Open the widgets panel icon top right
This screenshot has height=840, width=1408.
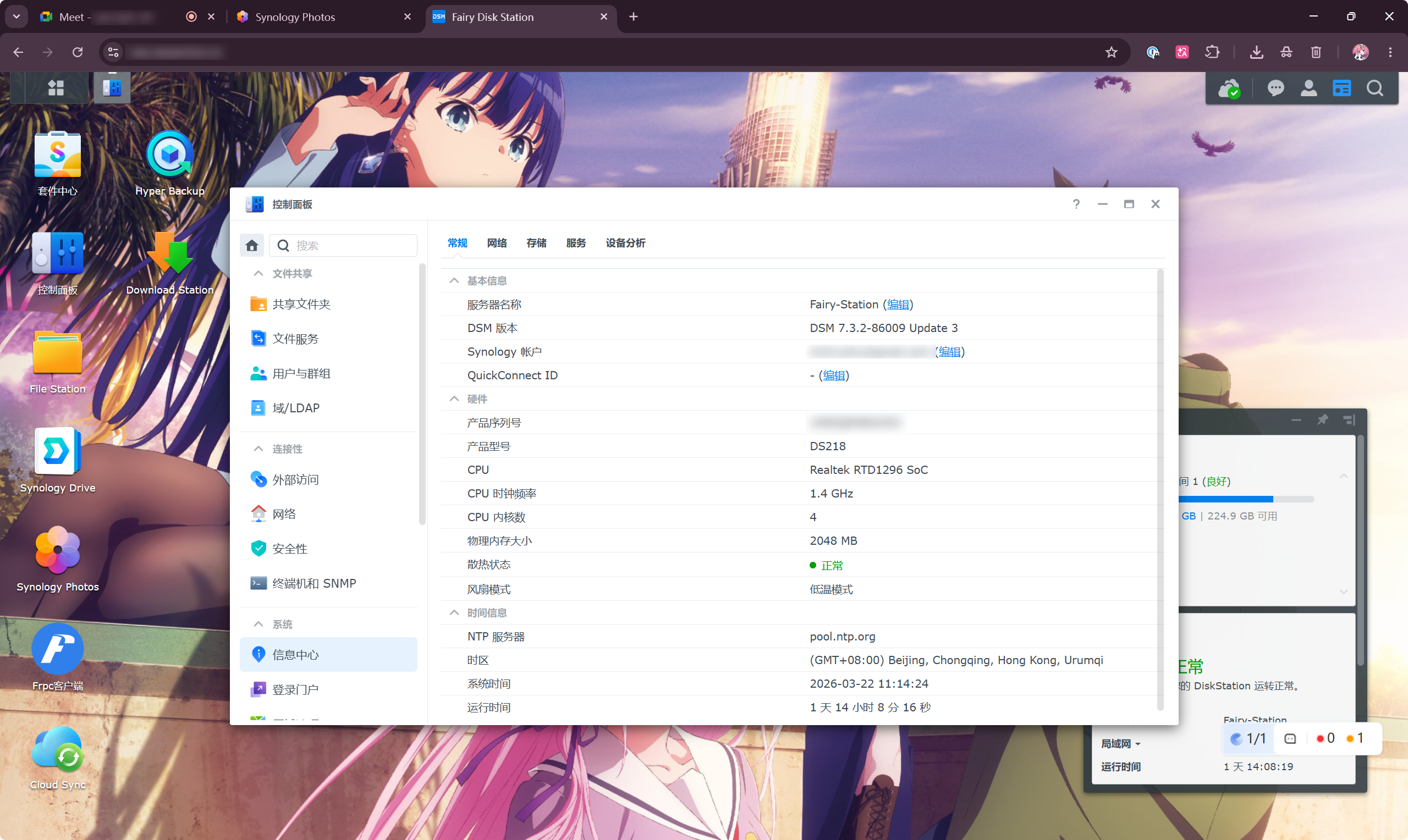pyautogui.click(x=1342, y=89)
